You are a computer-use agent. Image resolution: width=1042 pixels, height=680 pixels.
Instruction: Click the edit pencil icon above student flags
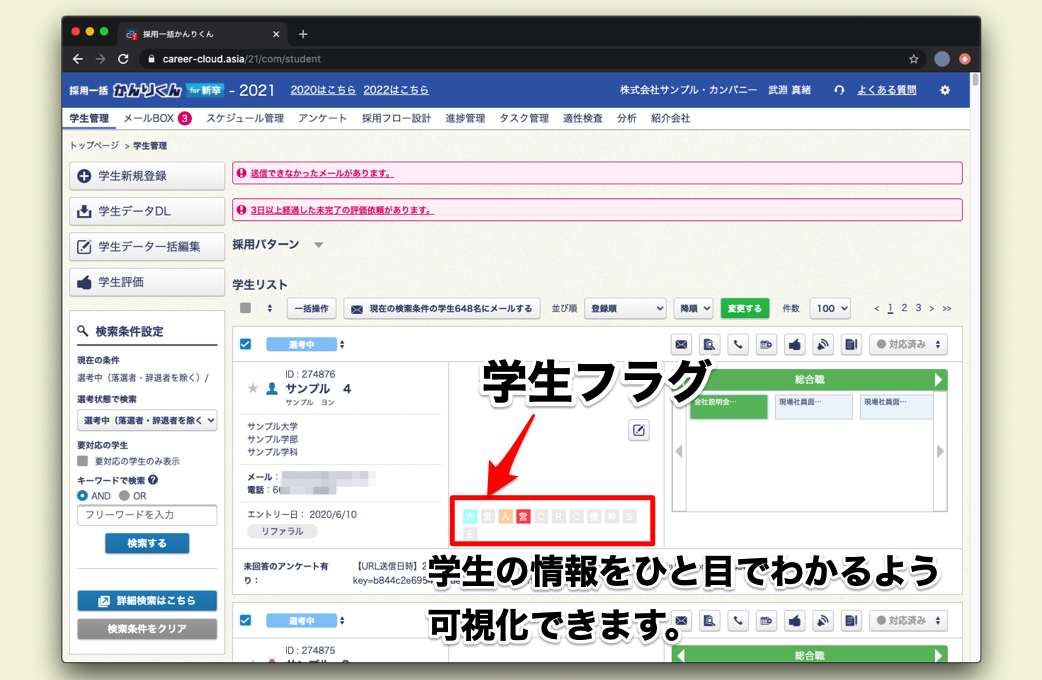coord(639,430)
